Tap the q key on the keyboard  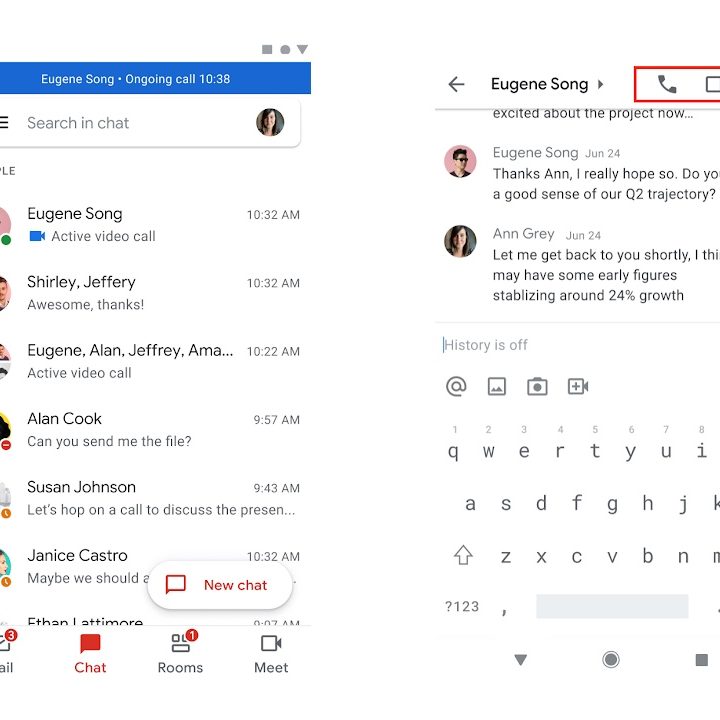point(453,451)
